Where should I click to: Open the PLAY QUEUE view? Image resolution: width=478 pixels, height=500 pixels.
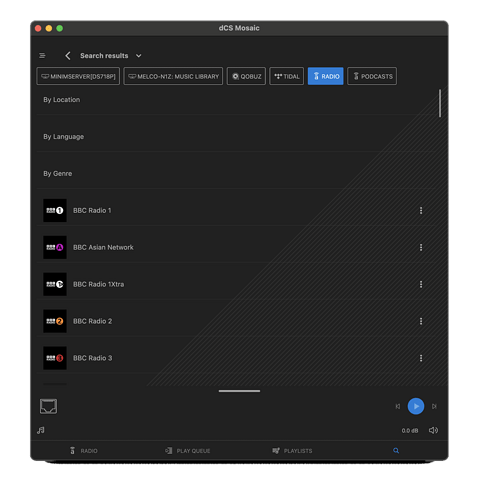tap(188, 451)
